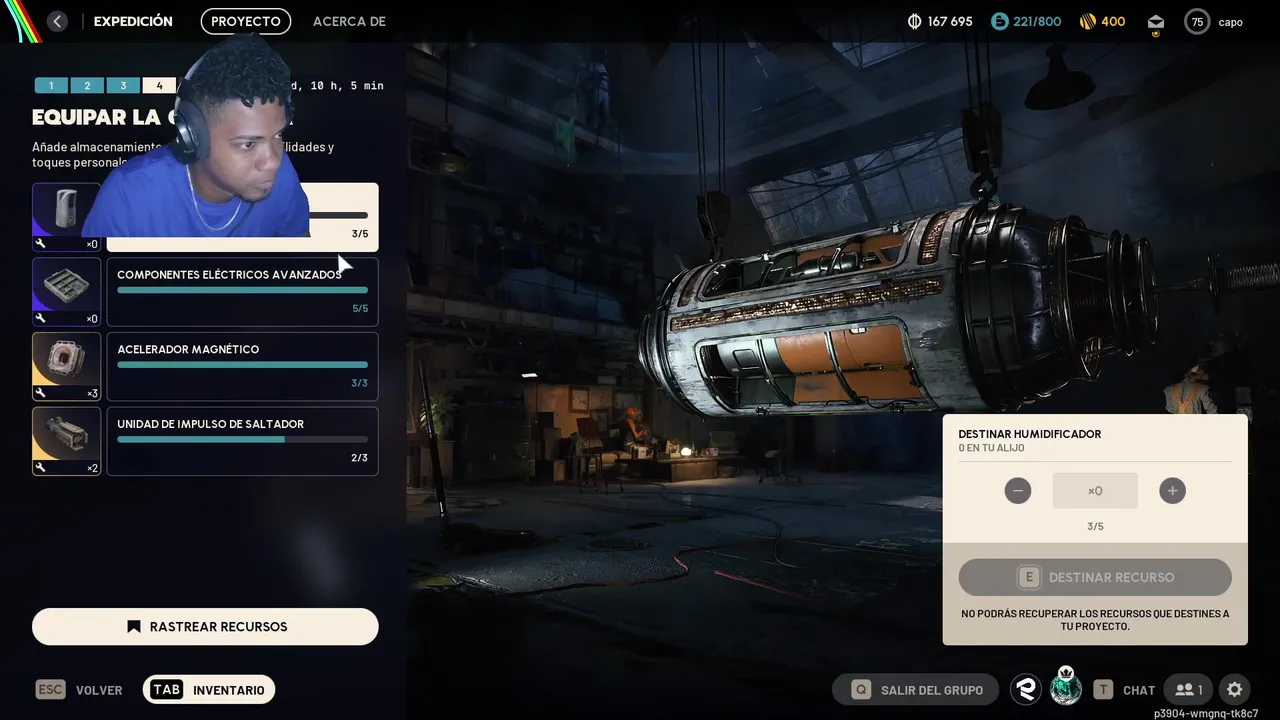Click the 167 695 coin currency icon

pyautogui.click(x=914, y=21)
